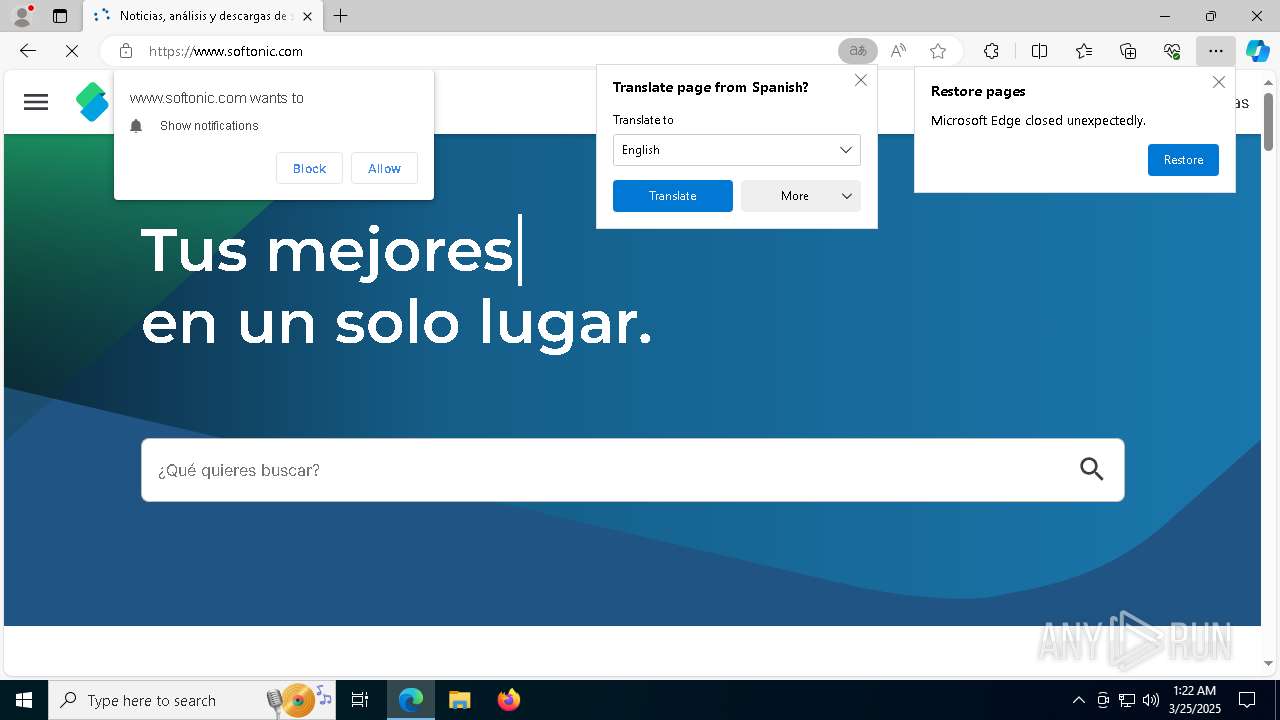Open Settings and more menu
1280x720 pixels.
click(x=1216, y=51)
